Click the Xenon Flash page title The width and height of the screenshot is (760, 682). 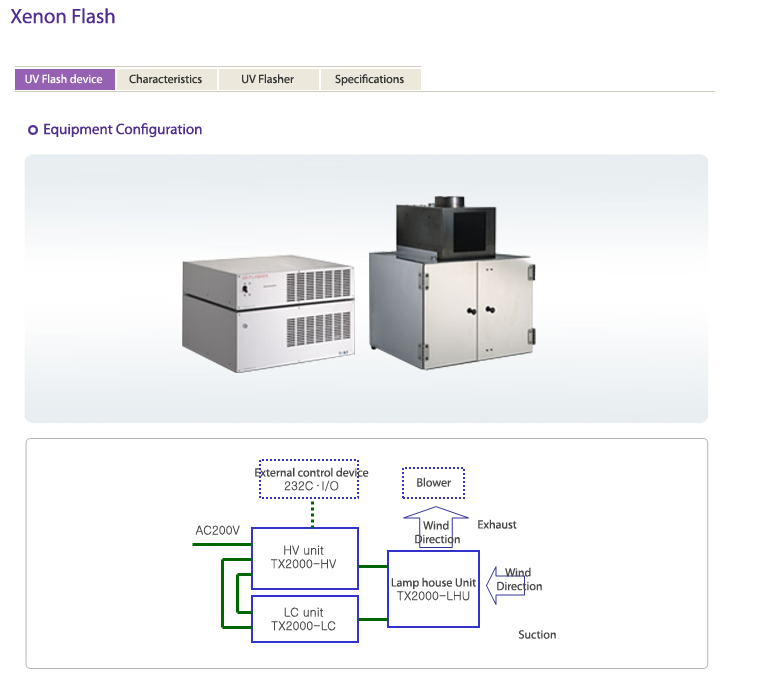pos(63,16)
